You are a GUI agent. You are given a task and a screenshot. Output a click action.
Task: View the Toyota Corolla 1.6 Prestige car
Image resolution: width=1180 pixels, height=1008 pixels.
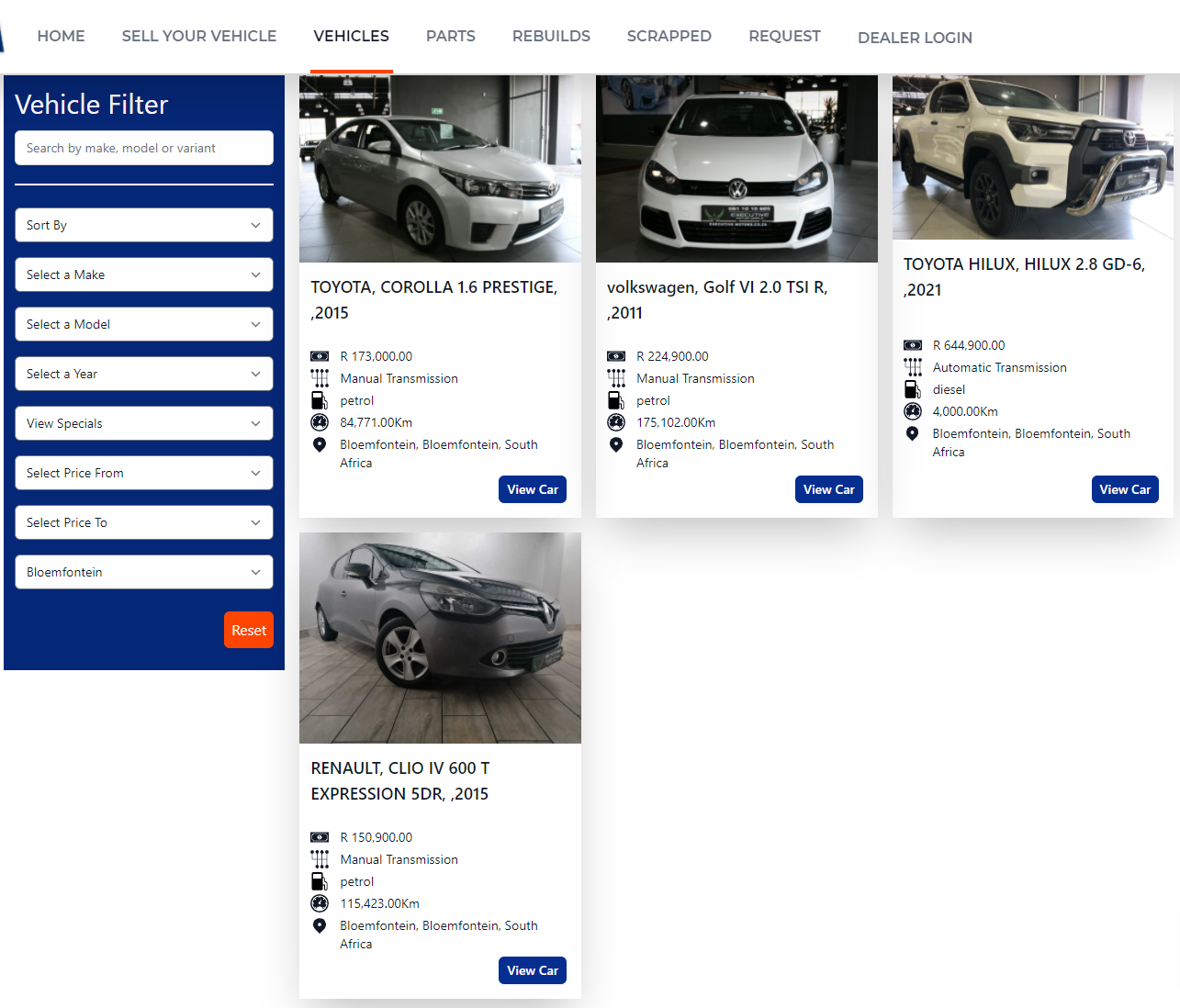533,489
